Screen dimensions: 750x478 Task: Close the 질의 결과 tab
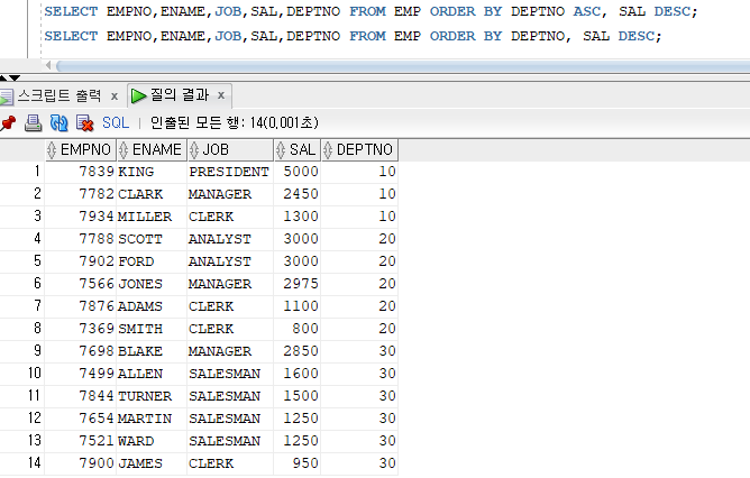pos(221,95)
